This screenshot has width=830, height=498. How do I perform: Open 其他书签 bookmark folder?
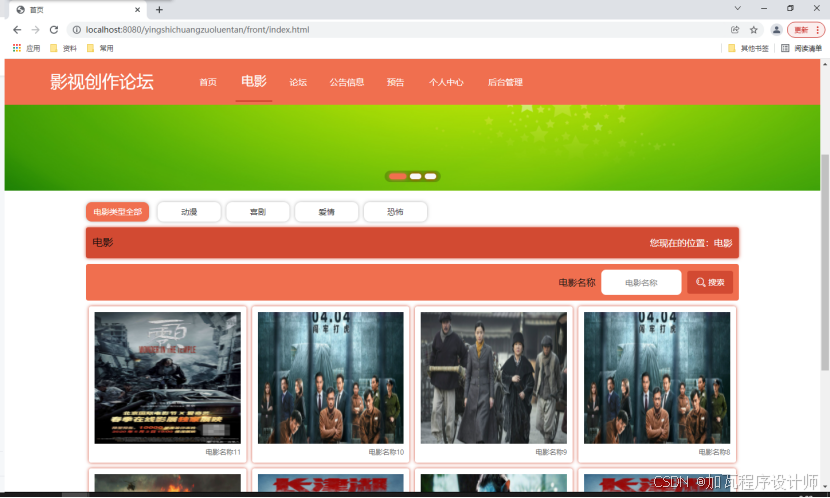[x=748, y=48]
